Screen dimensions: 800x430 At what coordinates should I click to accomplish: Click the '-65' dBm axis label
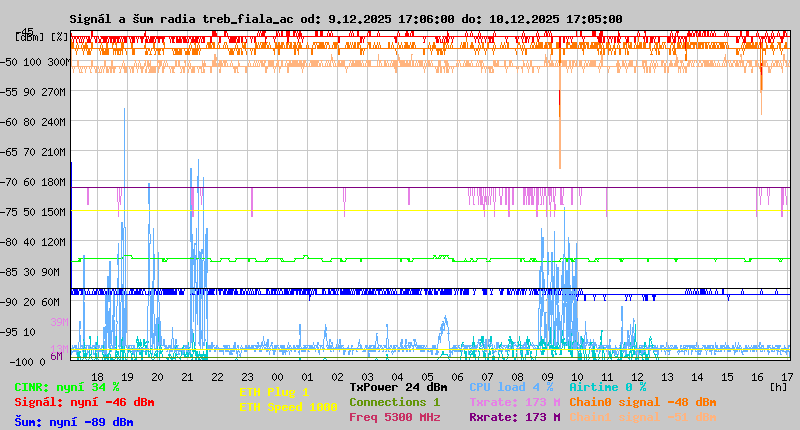point(9,152)
